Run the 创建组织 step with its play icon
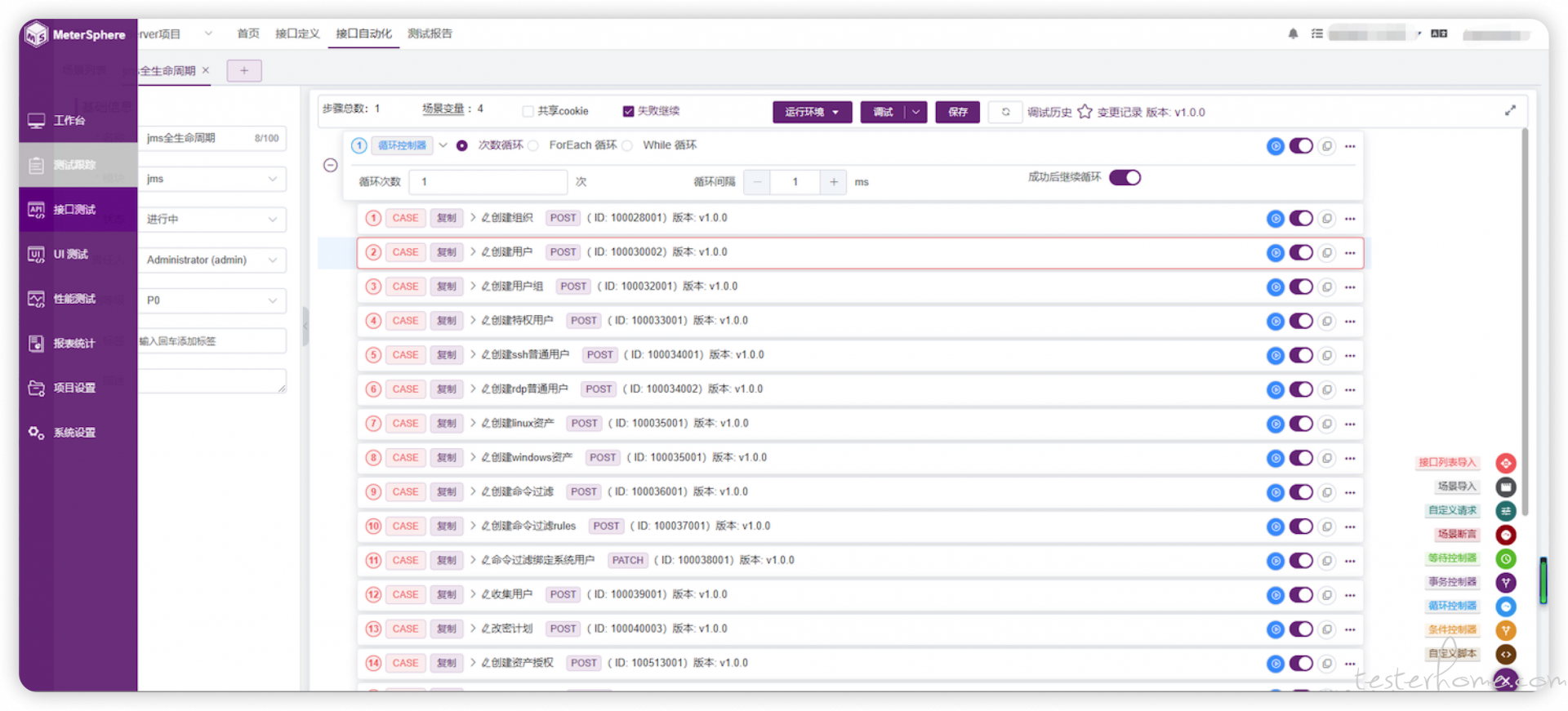 click(1275, 218)
